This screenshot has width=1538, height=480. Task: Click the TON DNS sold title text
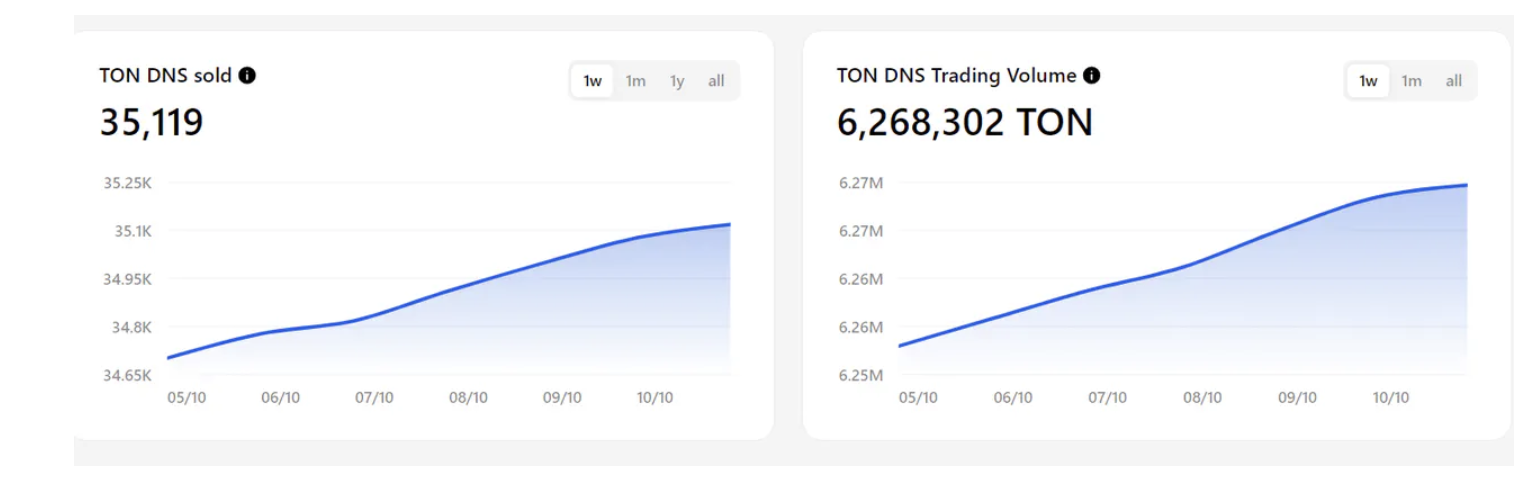coord(165,75)
